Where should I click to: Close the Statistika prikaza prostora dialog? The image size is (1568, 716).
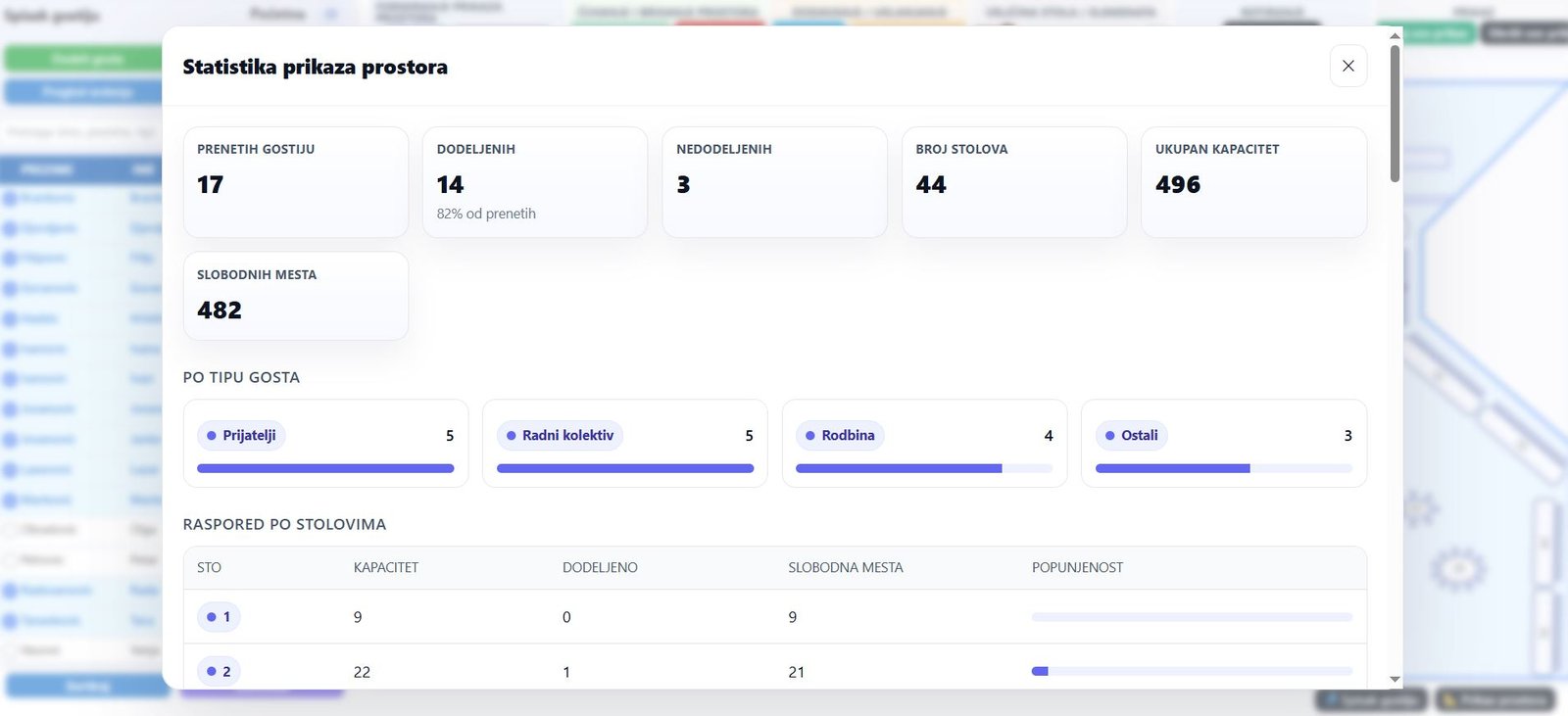pyautogui.click(x=1347, y=66)
